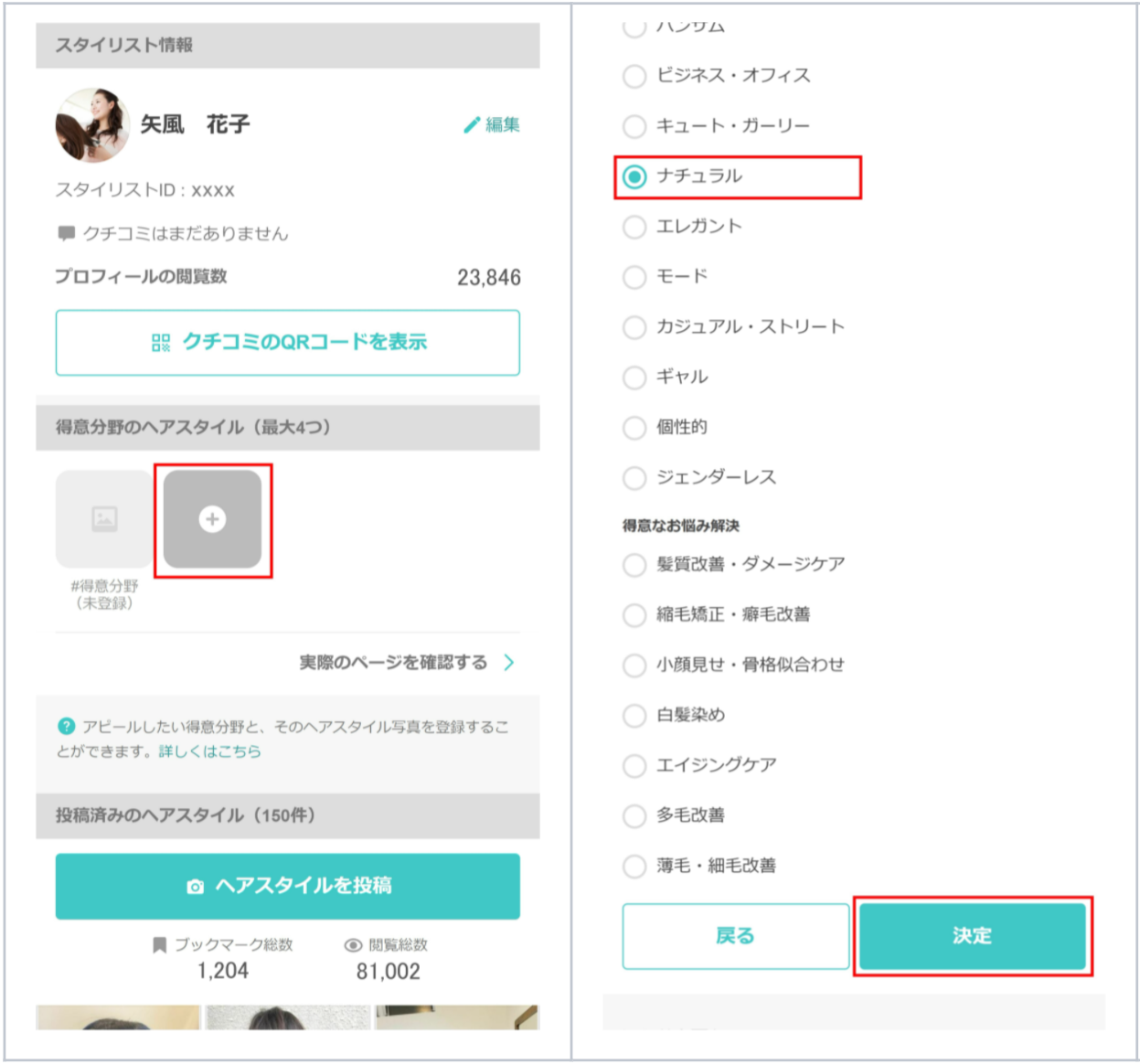Click the stylist profile photo of 矢風 花子
Screen dimensions: 1140x1064
tap(92, 125)
